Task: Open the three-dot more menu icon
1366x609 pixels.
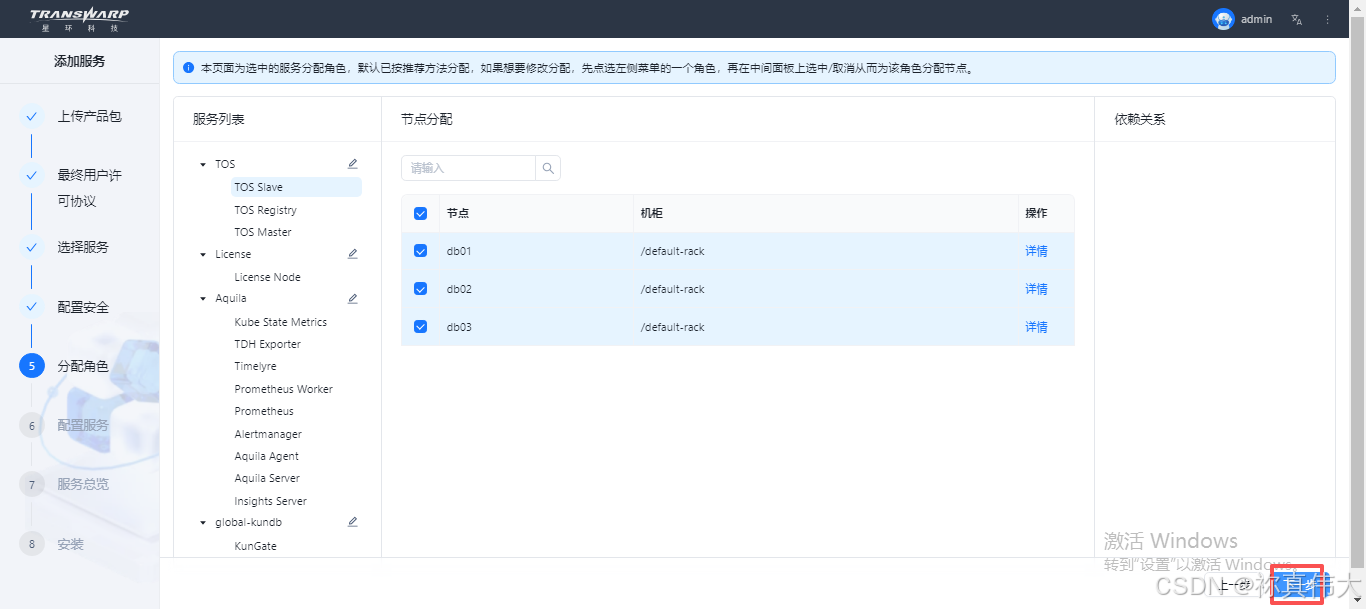Action: 1328,19
